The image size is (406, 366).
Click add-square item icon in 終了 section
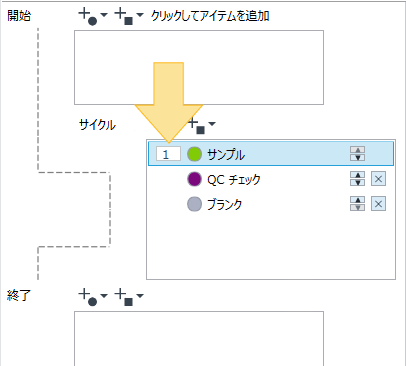pos(124,297)
